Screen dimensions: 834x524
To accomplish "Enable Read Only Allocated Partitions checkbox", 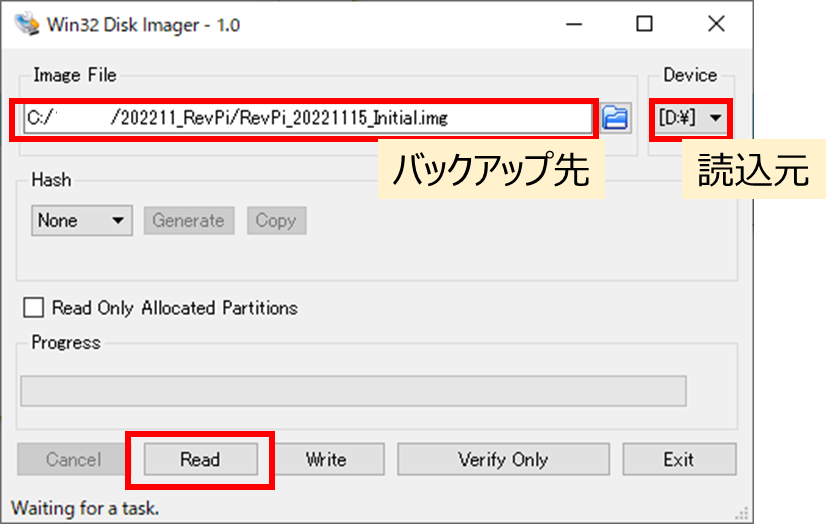I will click(x=34, y=307).
